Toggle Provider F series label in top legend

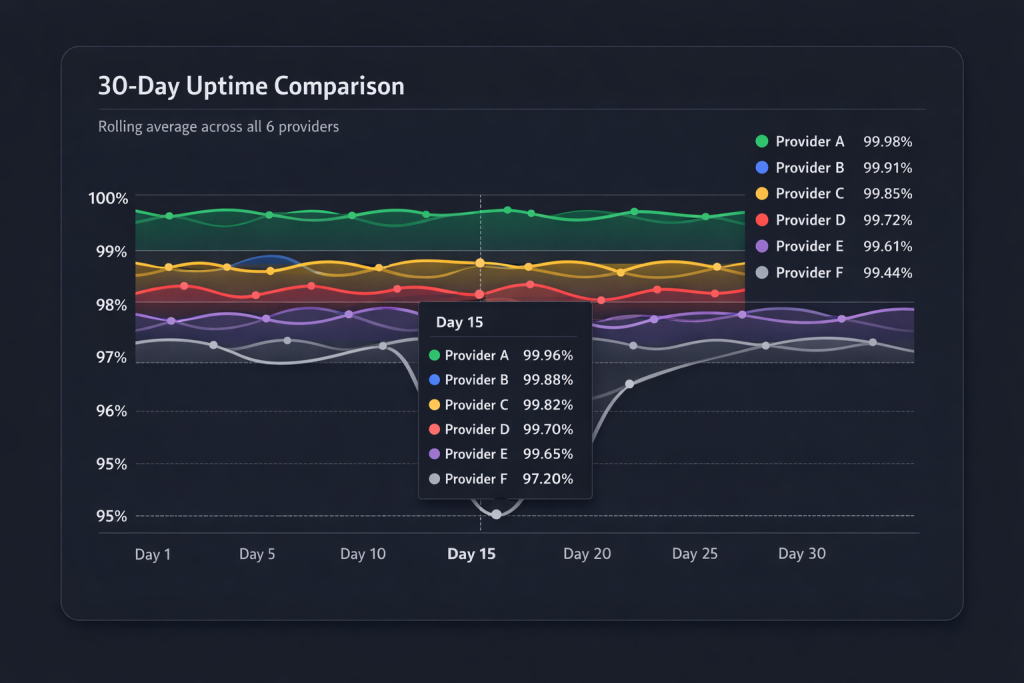[810, 272]
